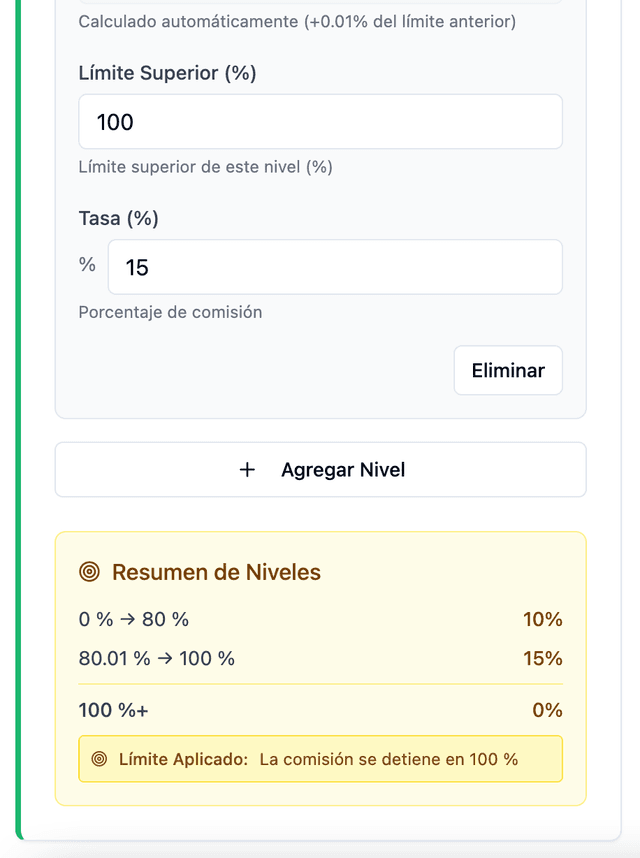640x858 pixels.
Task: Click the 100 %+ summary row
Action: click(114, 710)
